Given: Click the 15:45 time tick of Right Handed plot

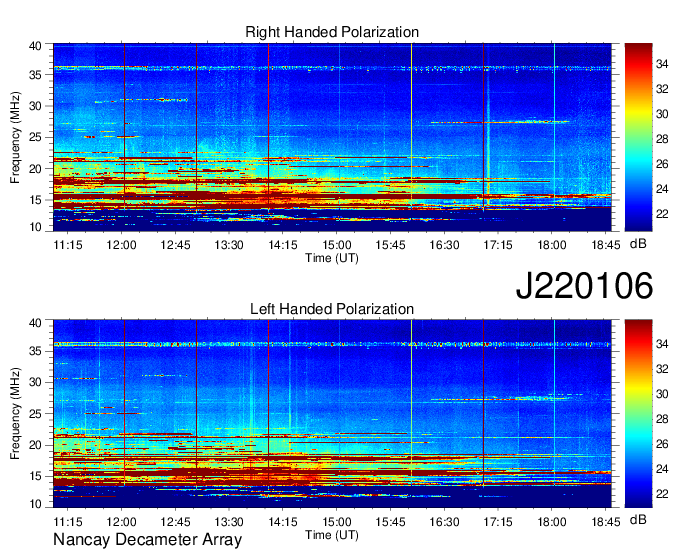Looking at the screenshot, I should coord(390,245).
